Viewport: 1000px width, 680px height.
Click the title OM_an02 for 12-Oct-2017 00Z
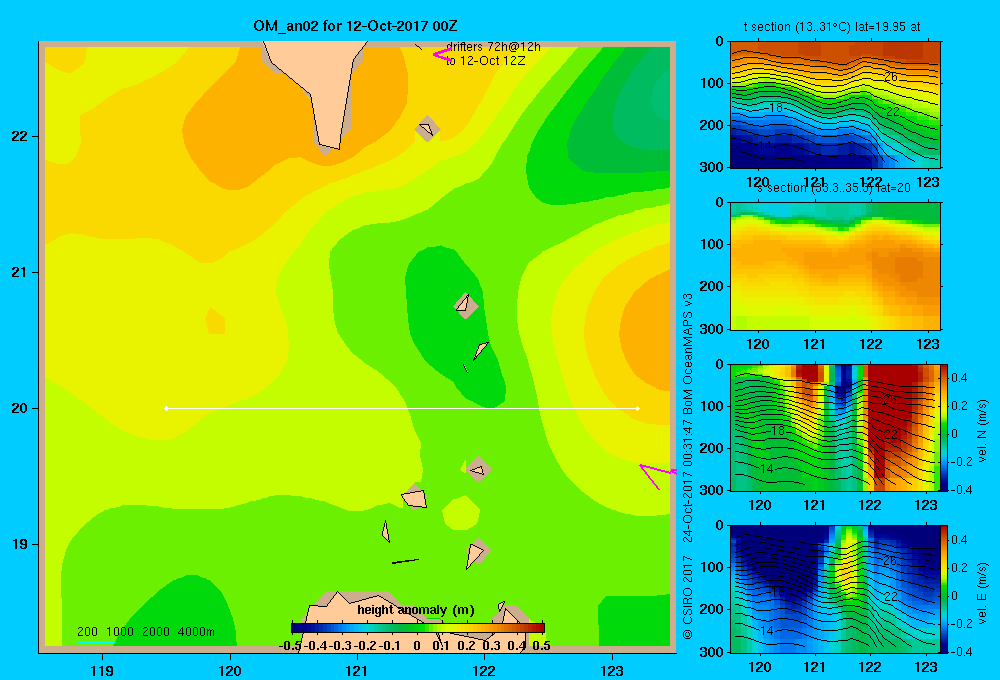[355, 26]
